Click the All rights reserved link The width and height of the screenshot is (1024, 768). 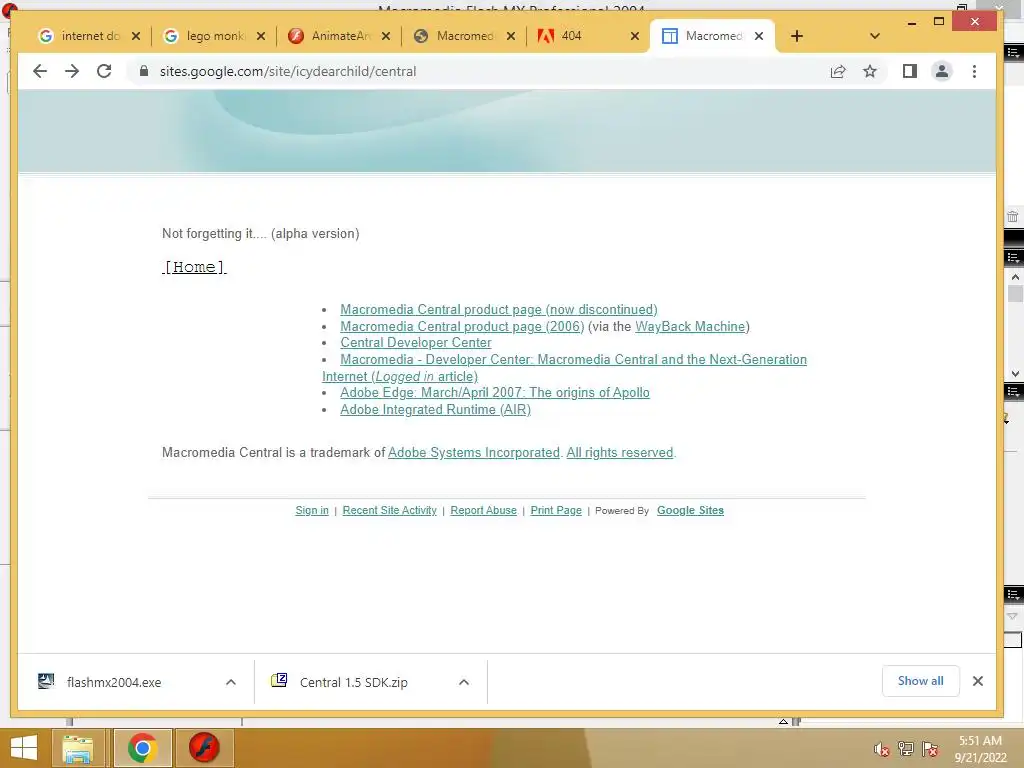[620, 453]
